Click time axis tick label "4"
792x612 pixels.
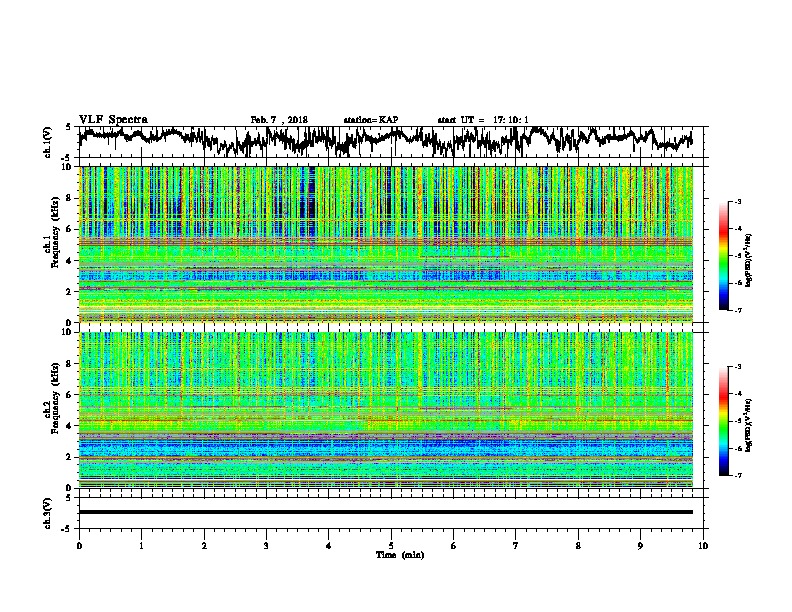pos(329,546)
